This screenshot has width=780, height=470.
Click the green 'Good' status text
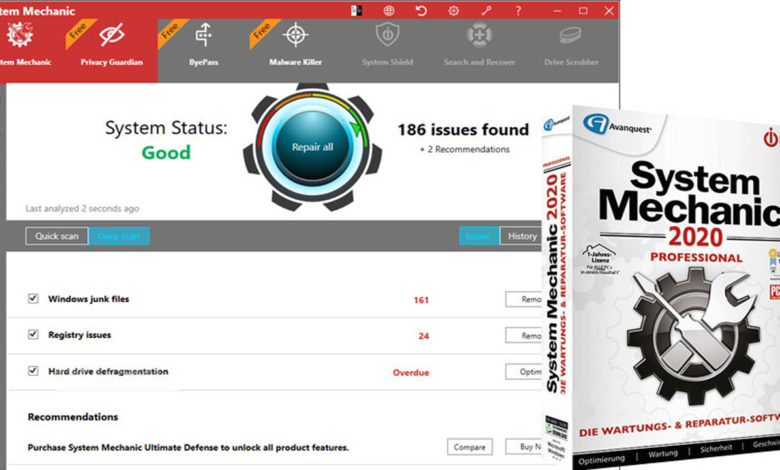point(166,152)
